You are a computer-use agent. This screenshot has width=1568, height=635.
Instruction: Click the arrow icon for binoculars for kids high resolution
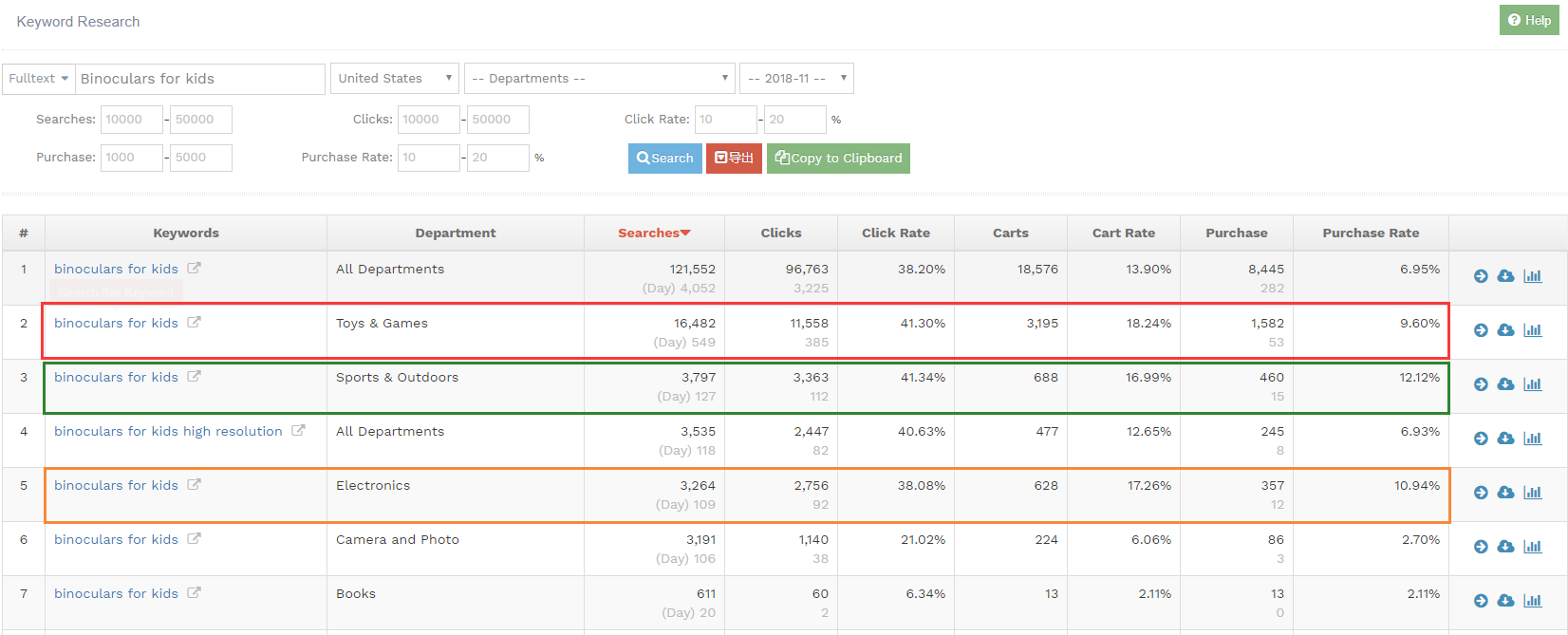point(1481,439)
